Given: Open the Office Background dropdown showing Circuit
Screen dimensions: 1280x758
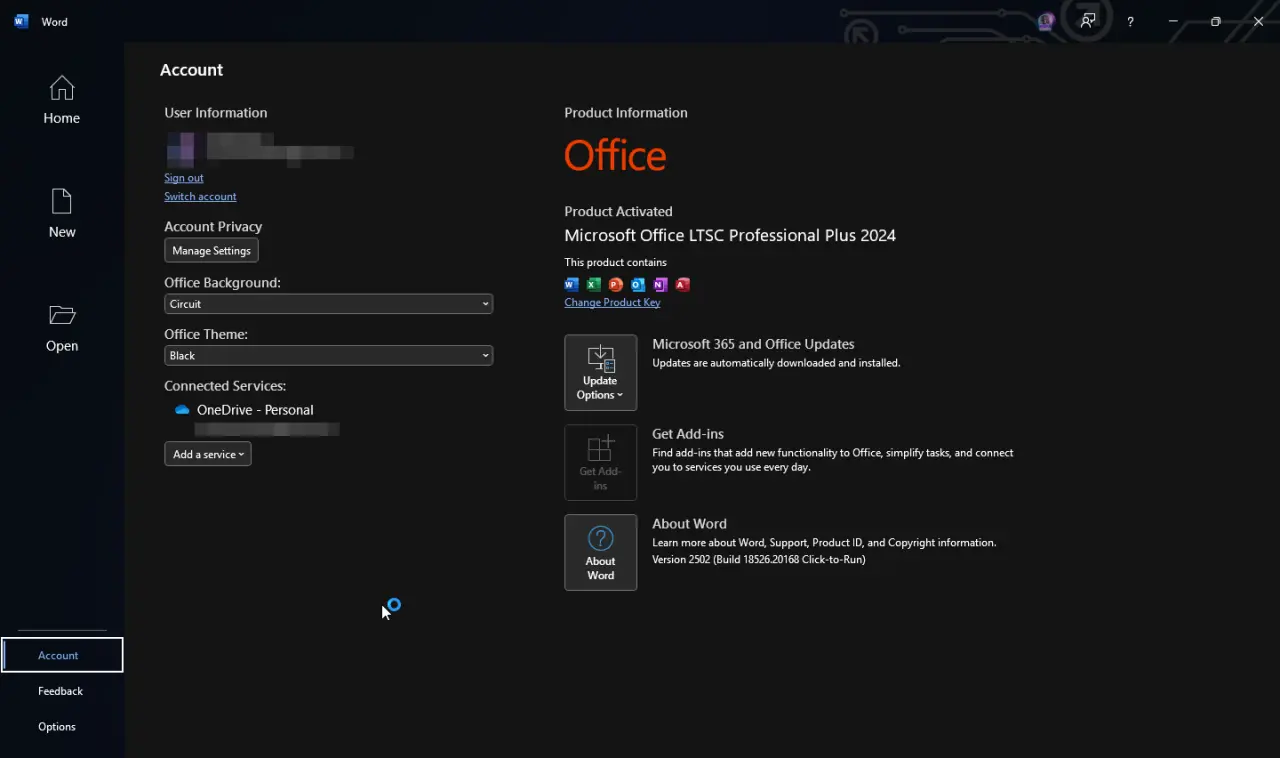Looking at the screenshot, I should point(328,304).
